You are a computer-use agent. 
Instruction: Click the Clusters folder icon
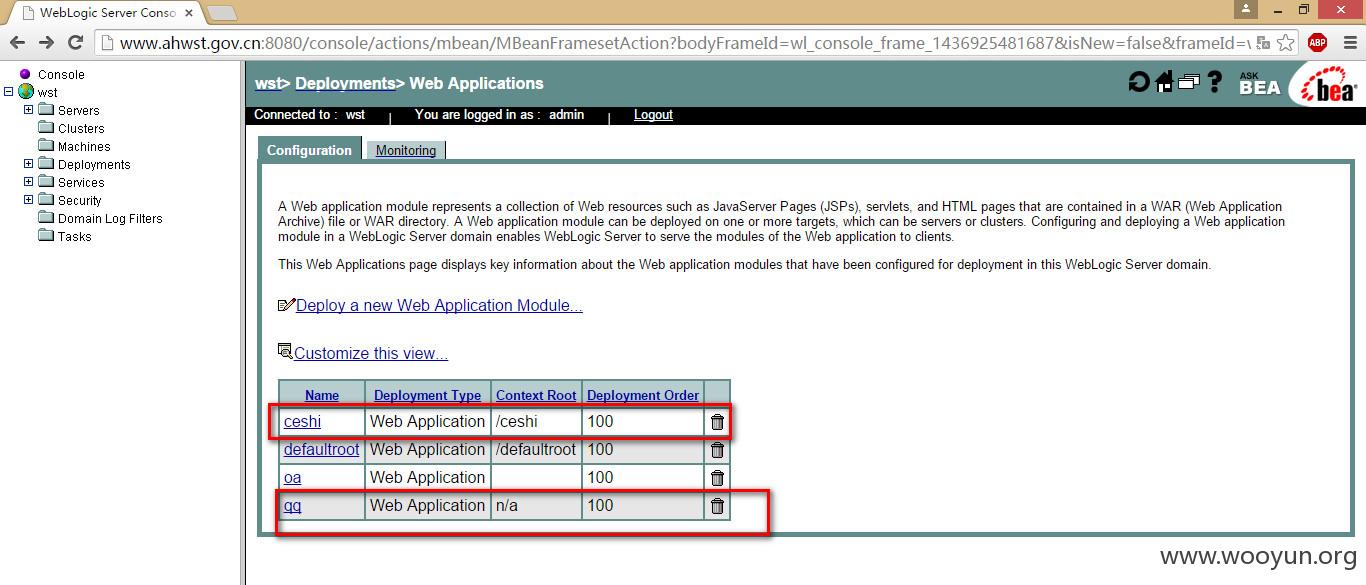(x=46, y=128)
